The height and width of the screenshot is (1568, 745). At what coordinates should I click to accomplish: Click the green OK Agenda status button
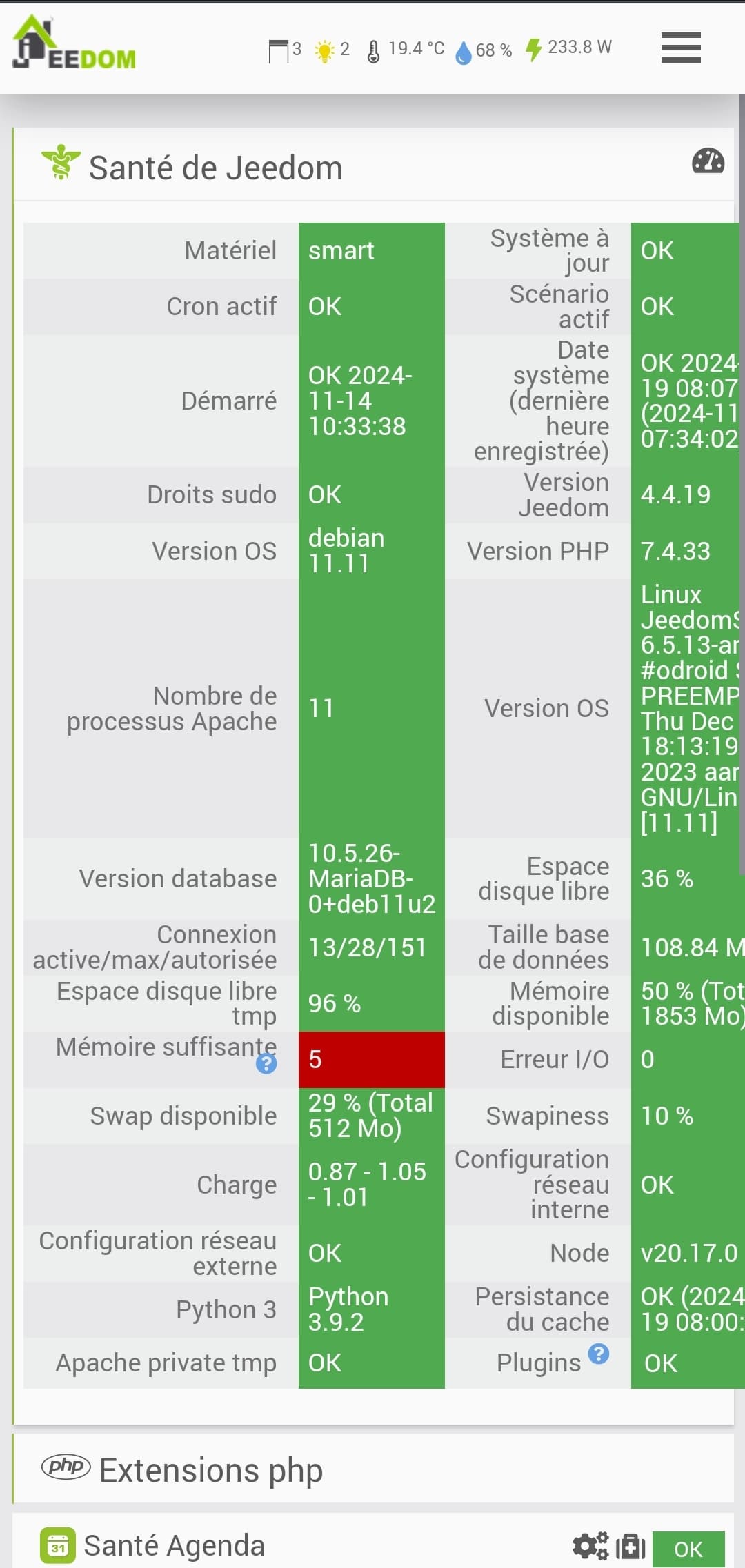coord(688,1549)
